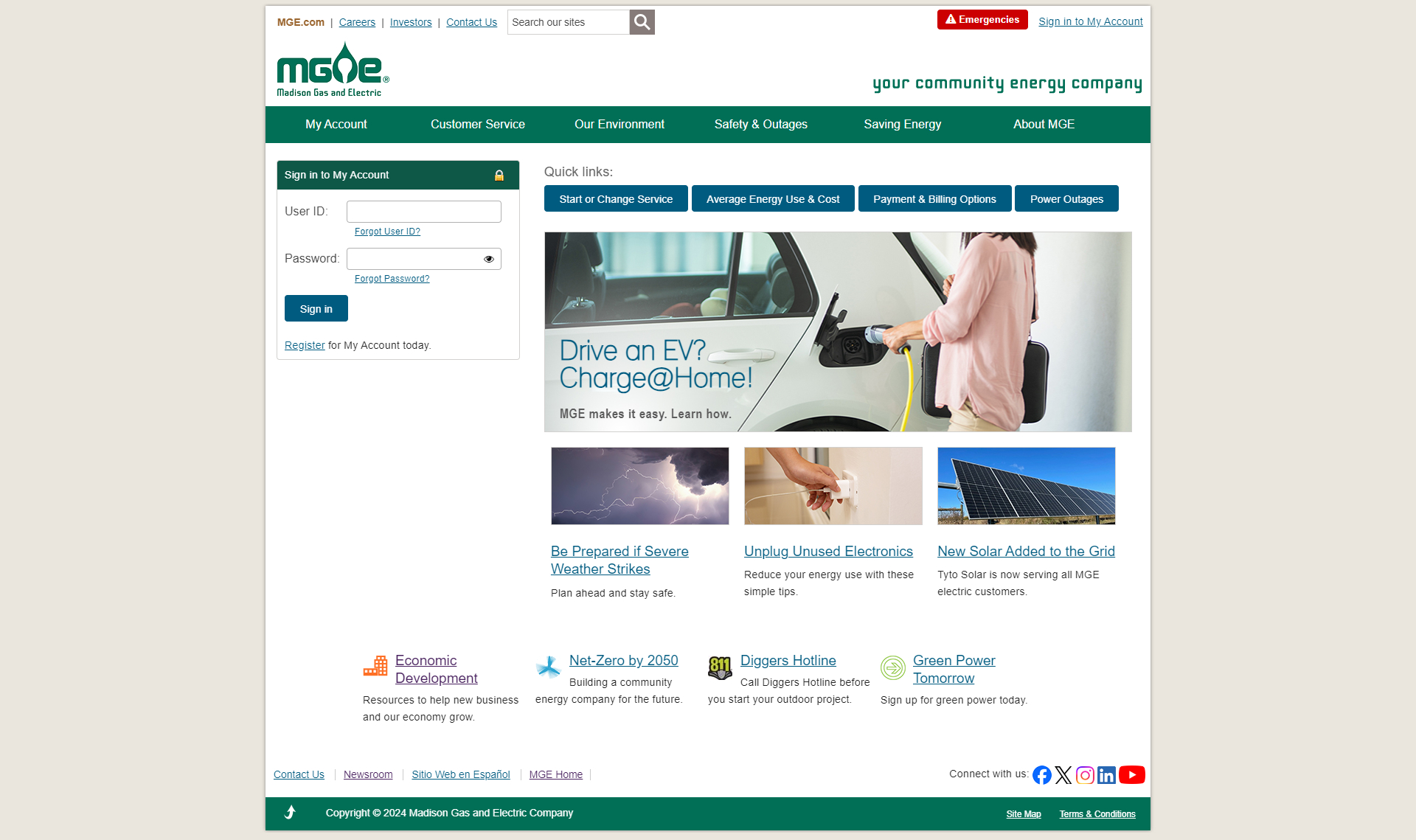The image size is (1416, 840).
Task: Open MGE Home footer link
Action: [556, 774]
